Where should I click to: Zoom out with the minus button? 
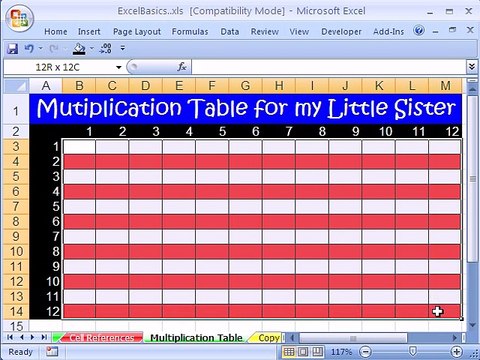[366, 352]
